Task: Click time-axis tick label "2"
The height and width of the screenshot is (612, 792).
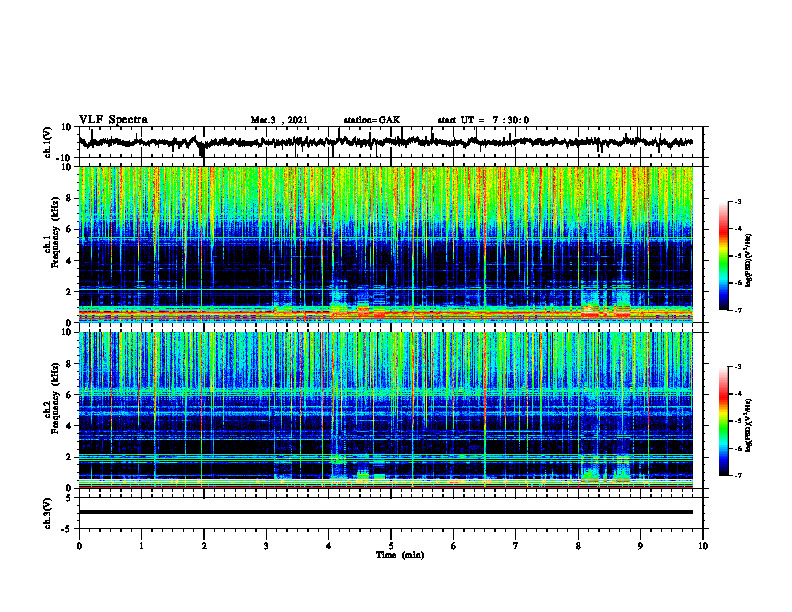Action: [x=204, y=546]
